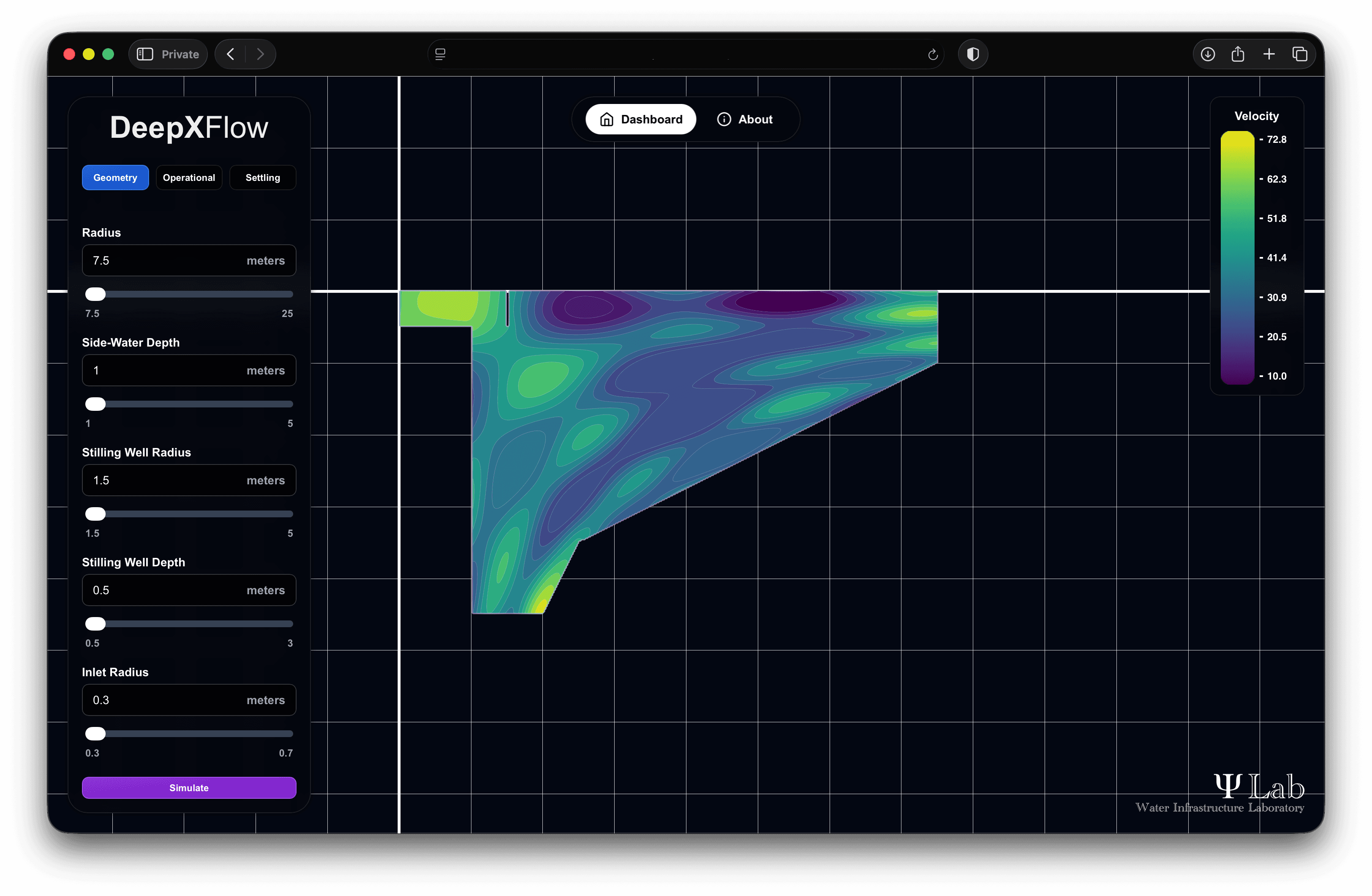Switch to the Geometry tab
This screenshot has width=1372, height=896.
click(x=115, y=178)
